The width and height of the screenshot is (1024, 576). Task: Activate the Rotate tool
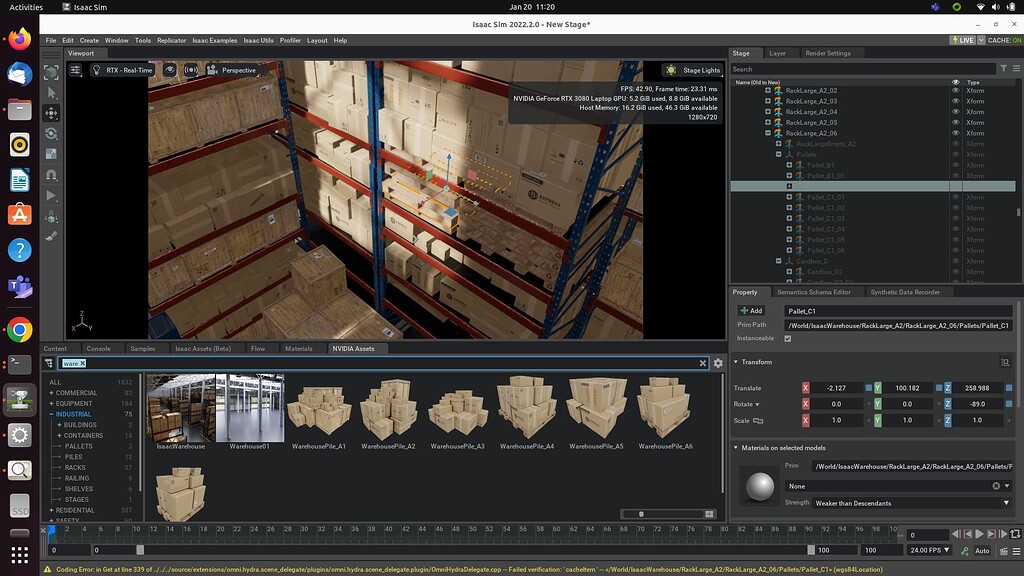click(51, 133)
